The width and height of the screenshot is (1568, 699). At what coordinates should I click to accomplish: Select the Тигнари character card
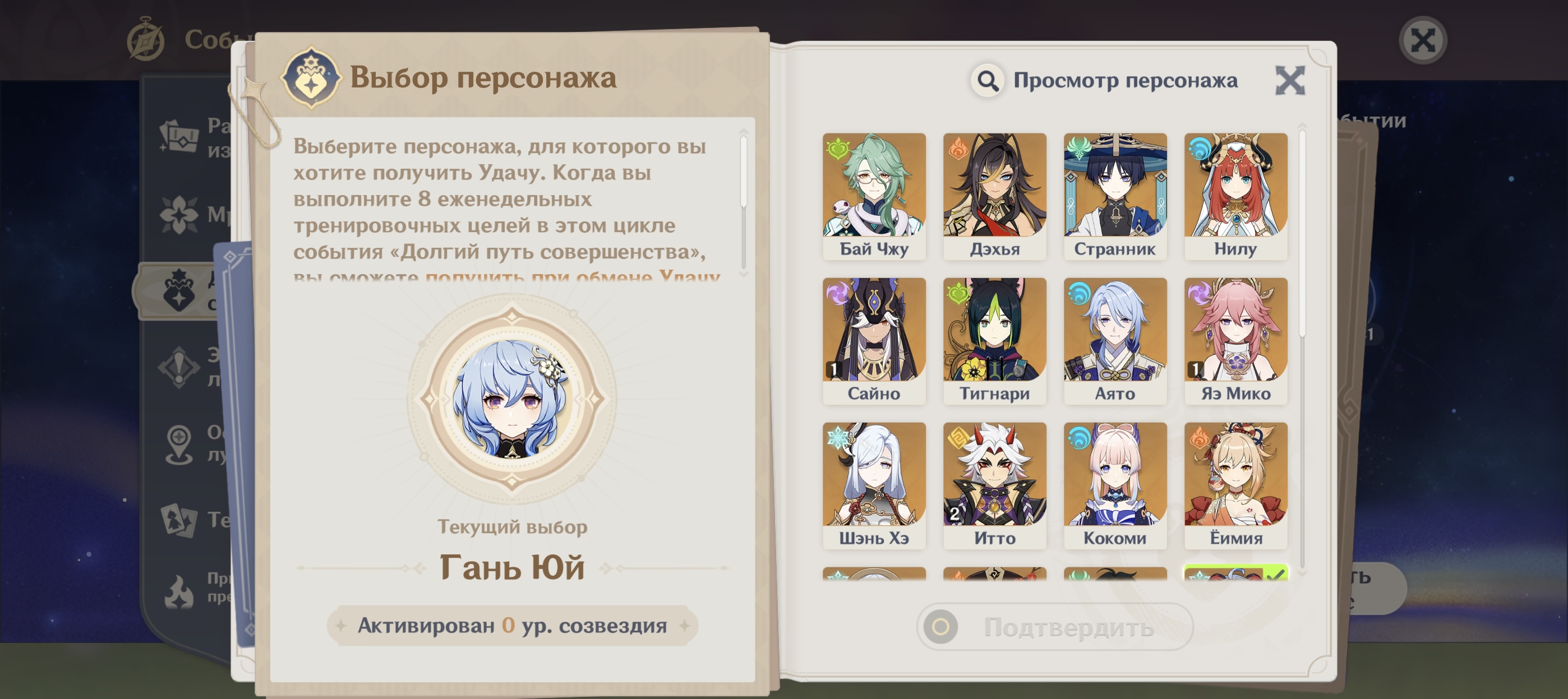pyautogui.click(x=995, y=341)
